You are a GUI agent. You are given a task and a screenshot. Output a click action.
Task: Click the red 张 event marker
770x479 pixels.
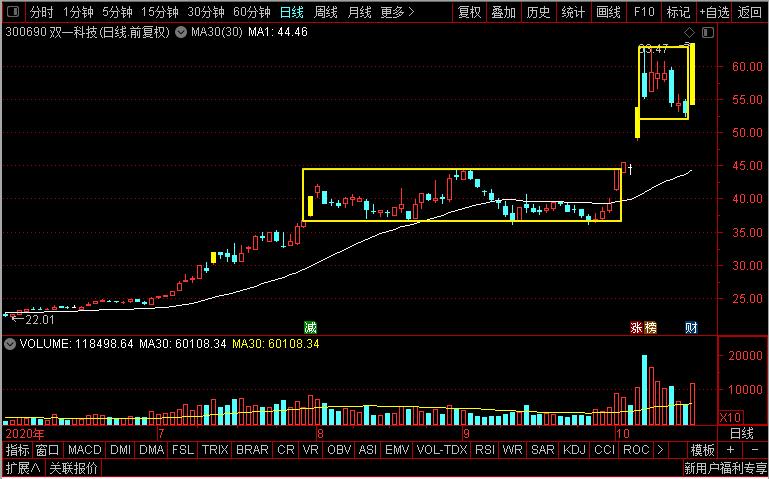pos(636,327)
